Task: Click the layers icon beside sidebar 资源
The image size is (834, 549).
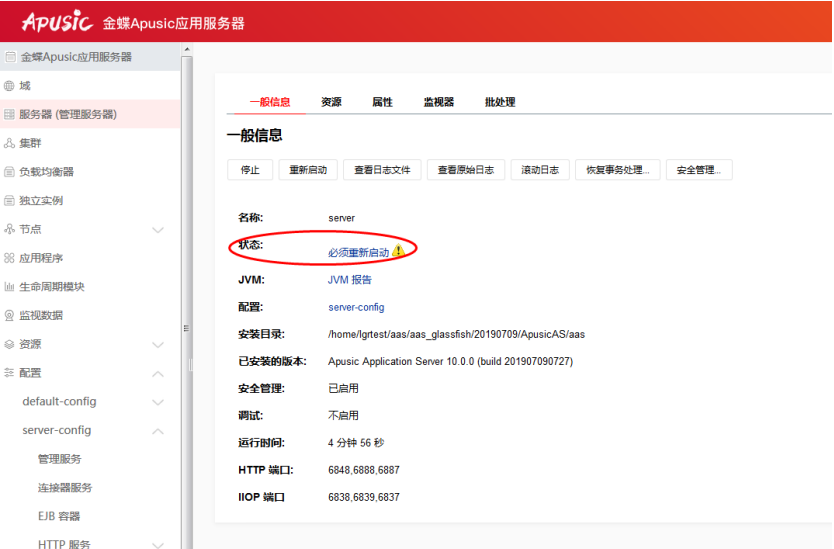Action: click(x=9, y=344)
